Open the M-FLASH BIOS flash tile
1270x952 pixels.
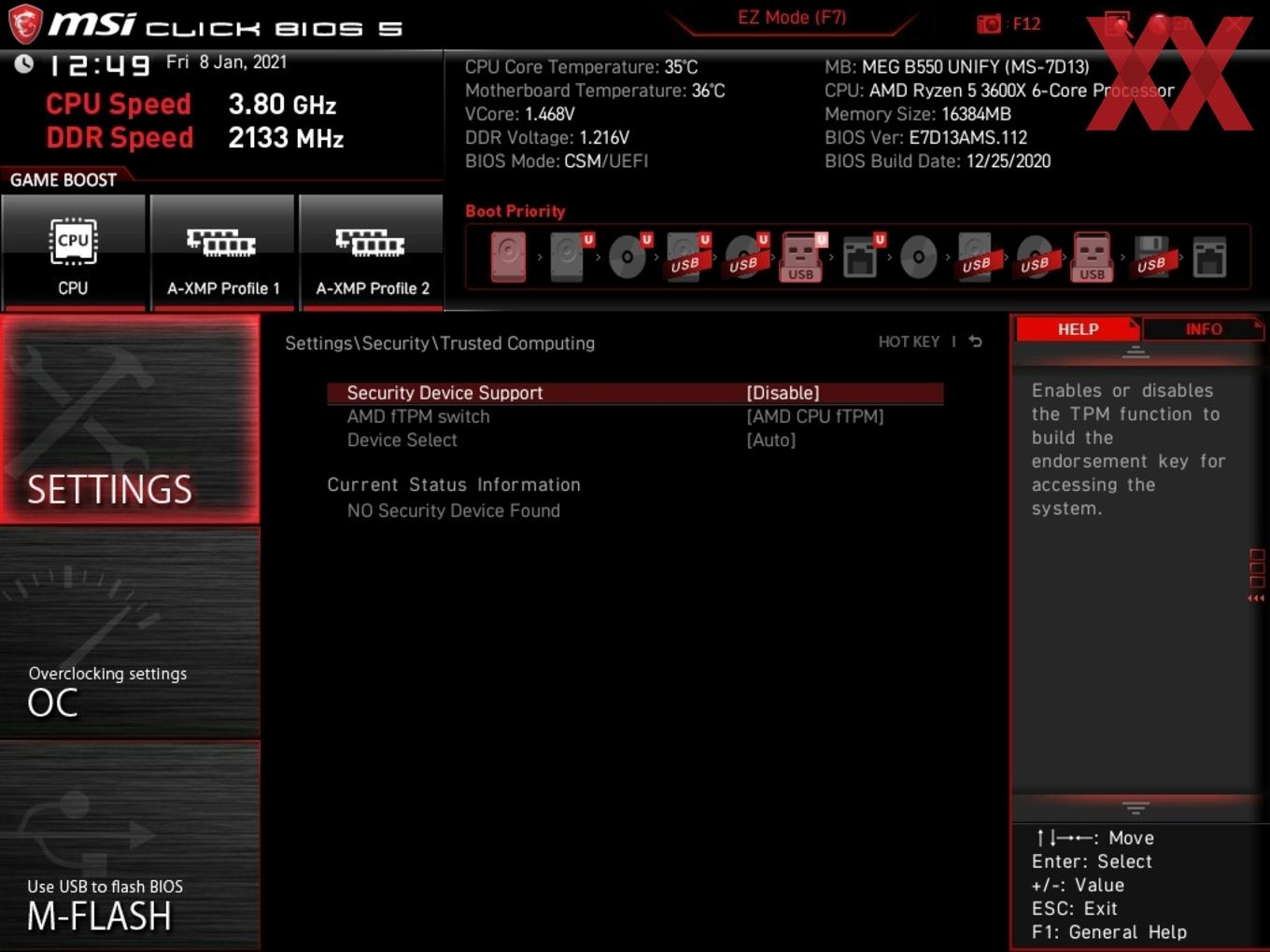pyautogui.click(x=130, y=846)
